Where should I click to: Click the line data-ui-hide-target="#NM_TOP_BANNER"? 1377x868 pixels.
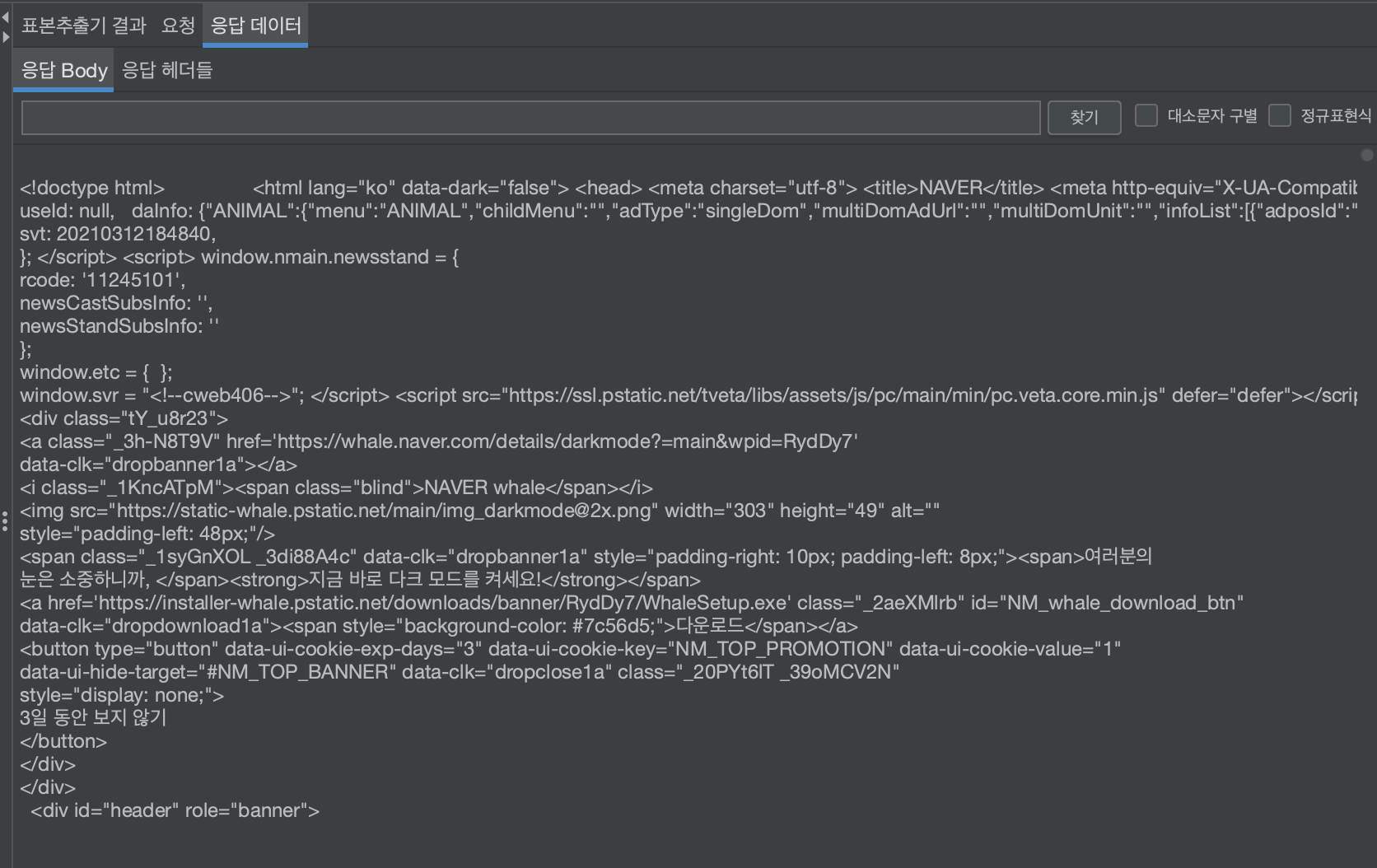460,672
